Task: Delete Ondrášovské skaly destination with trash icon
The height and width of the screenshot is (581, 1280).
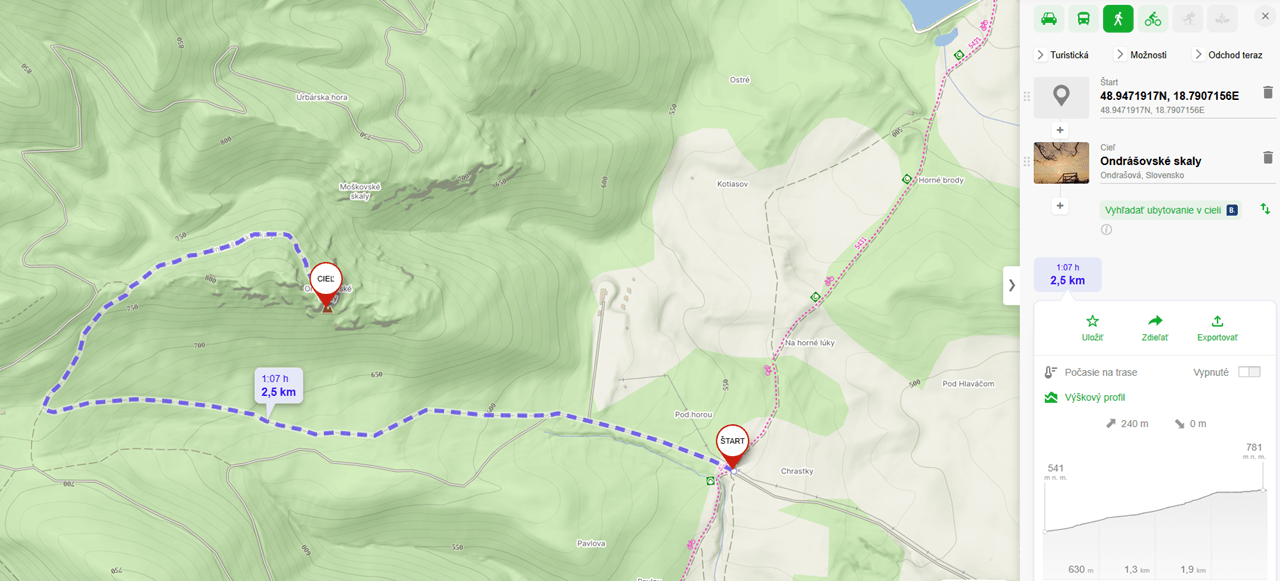Action: coord(1268,158)
